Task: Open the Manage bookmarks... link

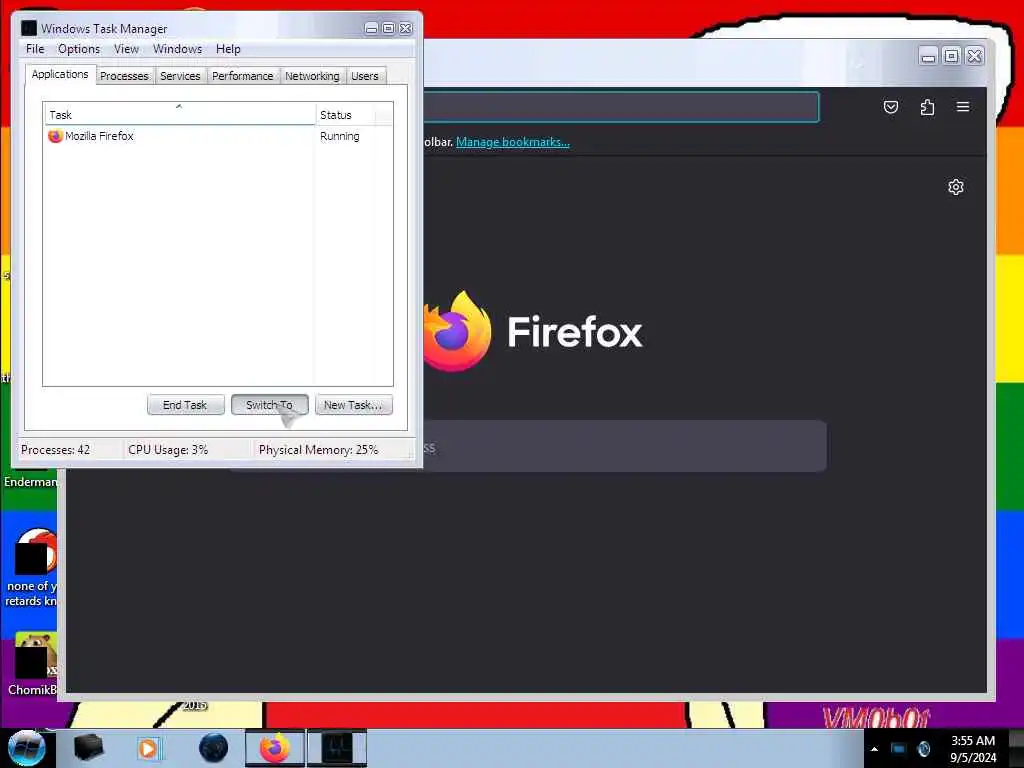Action: [x=513, y=142]
